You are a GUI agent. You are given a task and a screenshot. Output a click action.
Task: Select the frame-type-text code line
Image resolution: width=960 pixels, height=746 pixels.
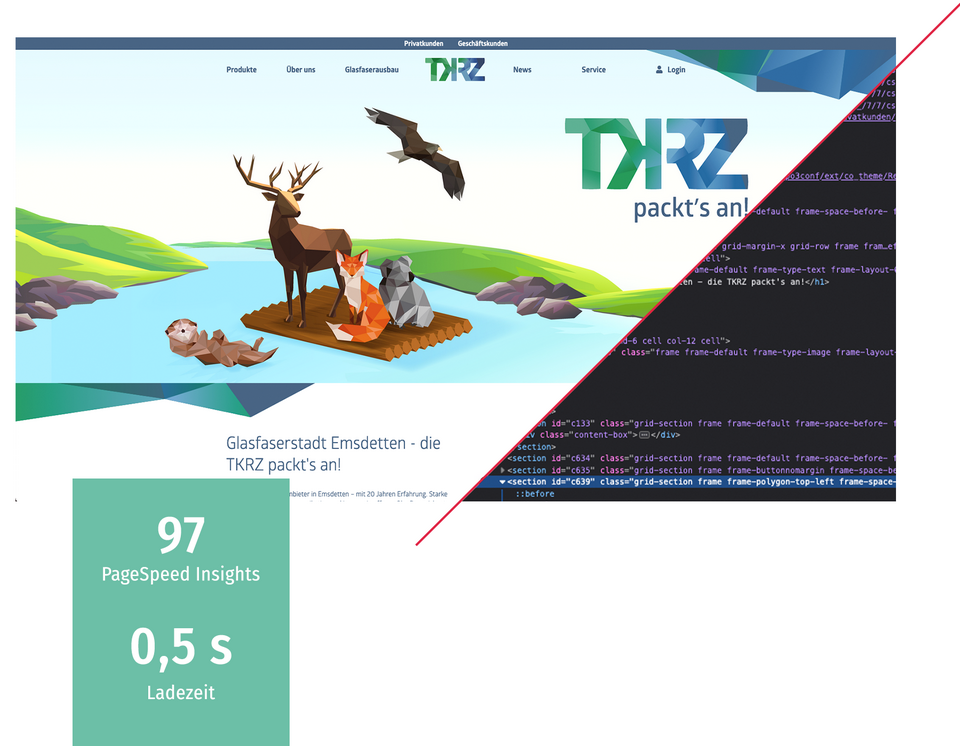pyautogui.click(x=793, y=270)
